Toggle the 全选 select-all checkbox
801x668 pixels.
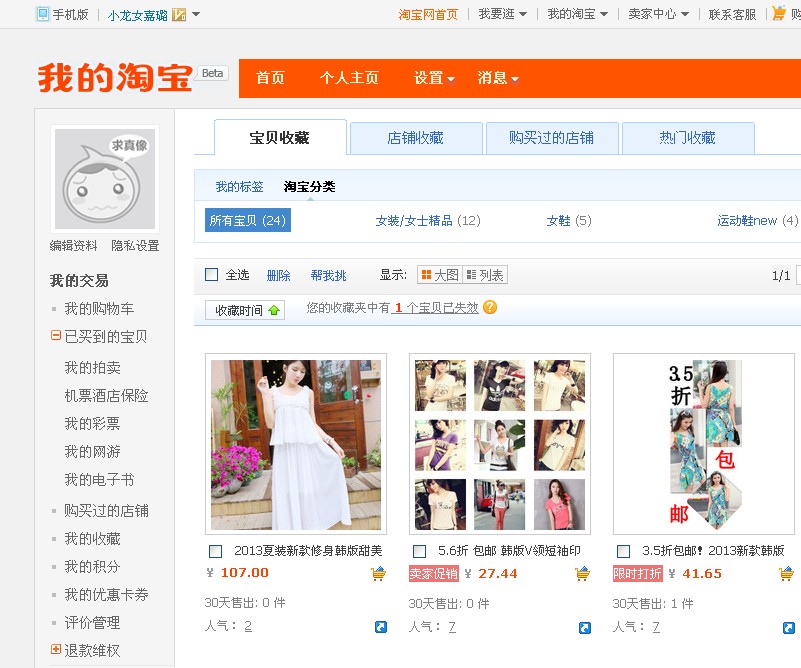[x=213, y=273]
